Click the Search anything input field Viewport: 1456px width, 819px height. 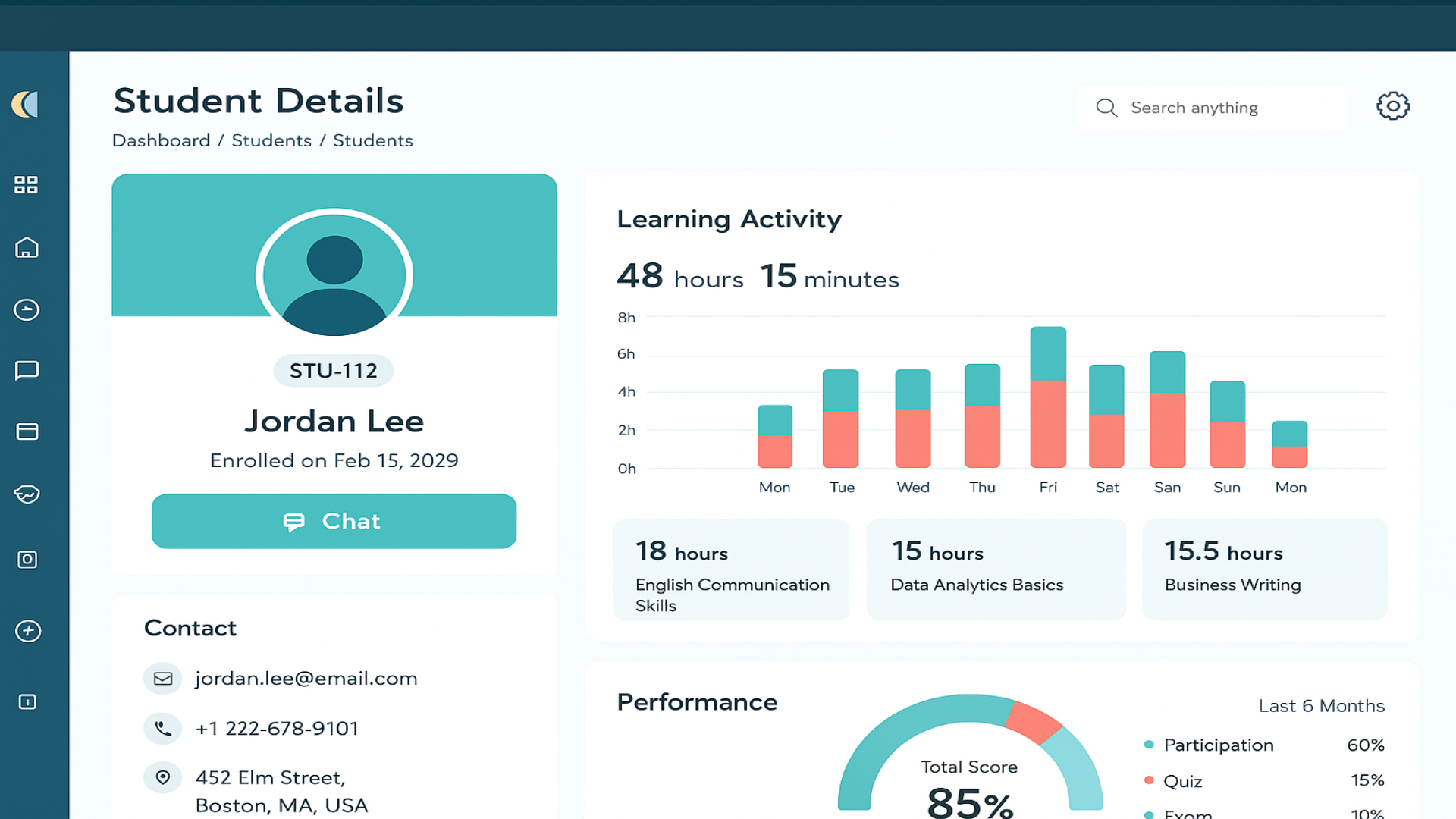click(x=1213, y=108)
